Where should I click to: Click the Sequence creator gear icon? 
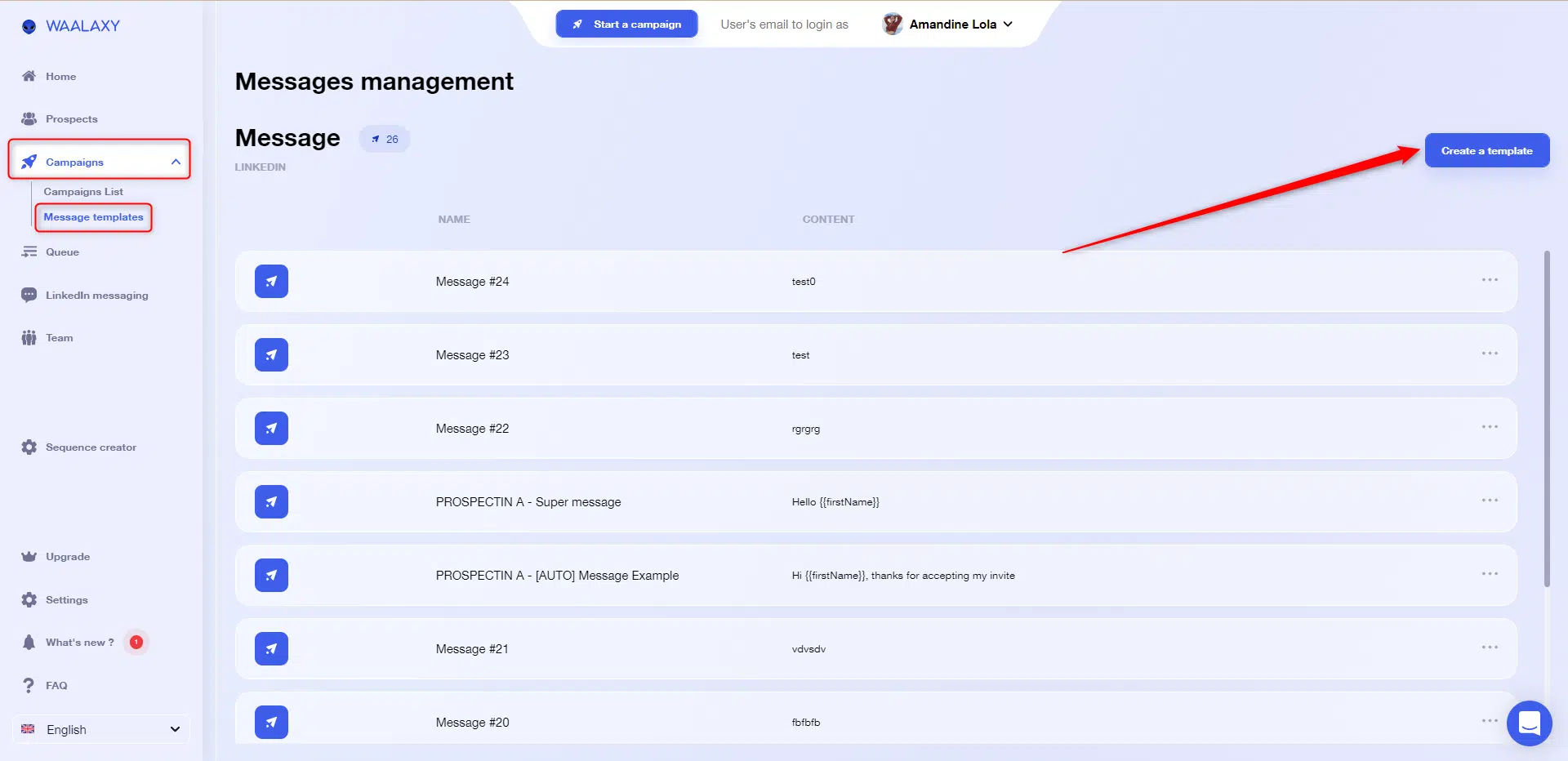point(29,447)
